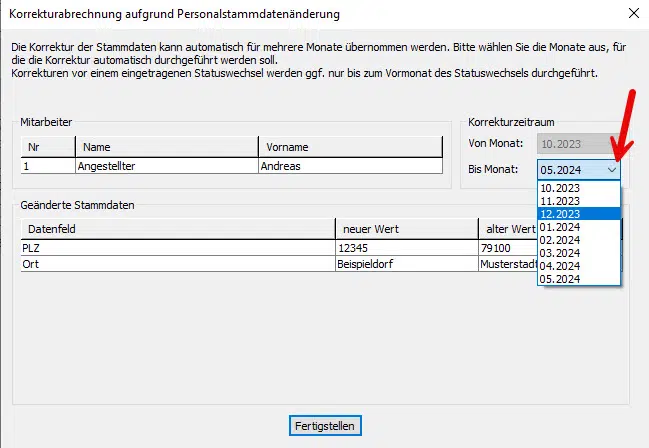The image size is (649, 448).
Task: Click the Vorname column header
Action: (x=348, y=147)
